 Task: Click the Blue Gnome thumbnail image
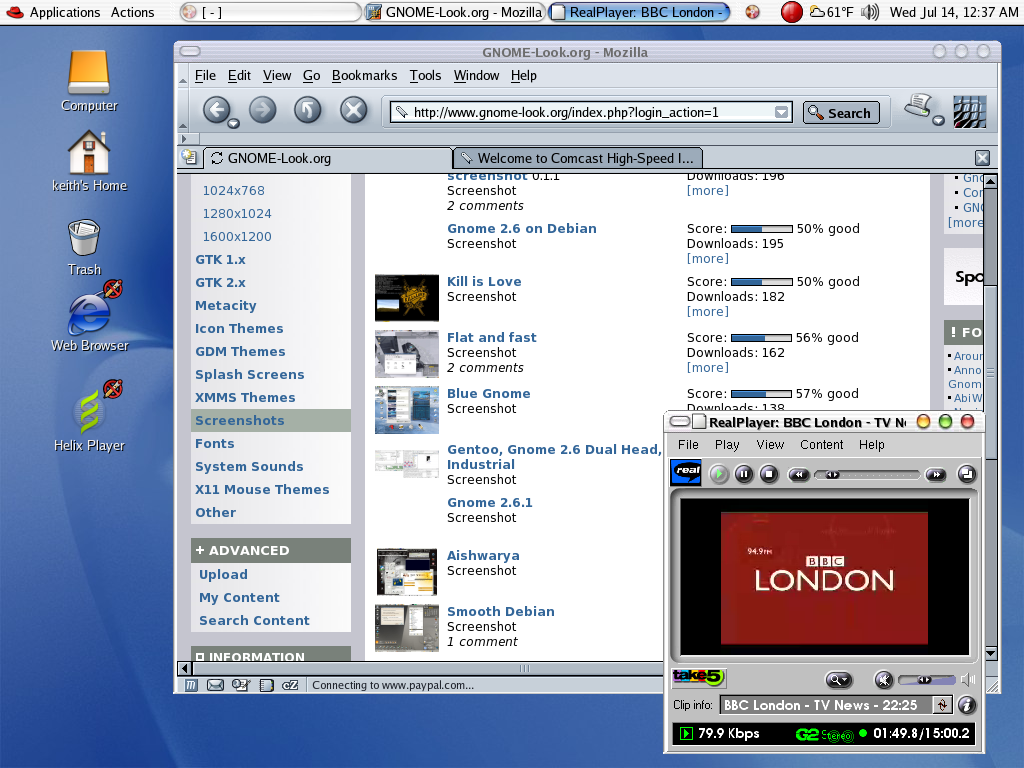point(407,410)
